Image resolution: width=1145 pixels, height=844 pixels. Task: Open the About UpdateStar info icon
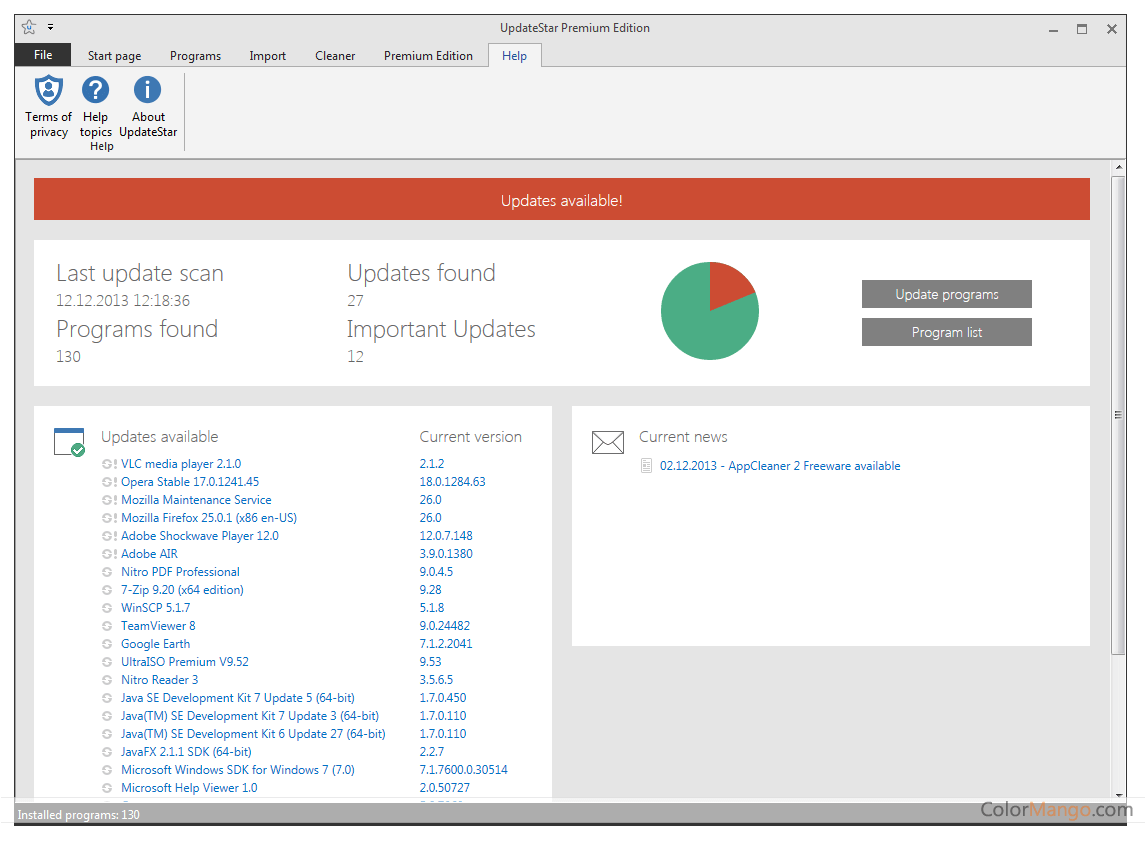click(x=147, y=90)
